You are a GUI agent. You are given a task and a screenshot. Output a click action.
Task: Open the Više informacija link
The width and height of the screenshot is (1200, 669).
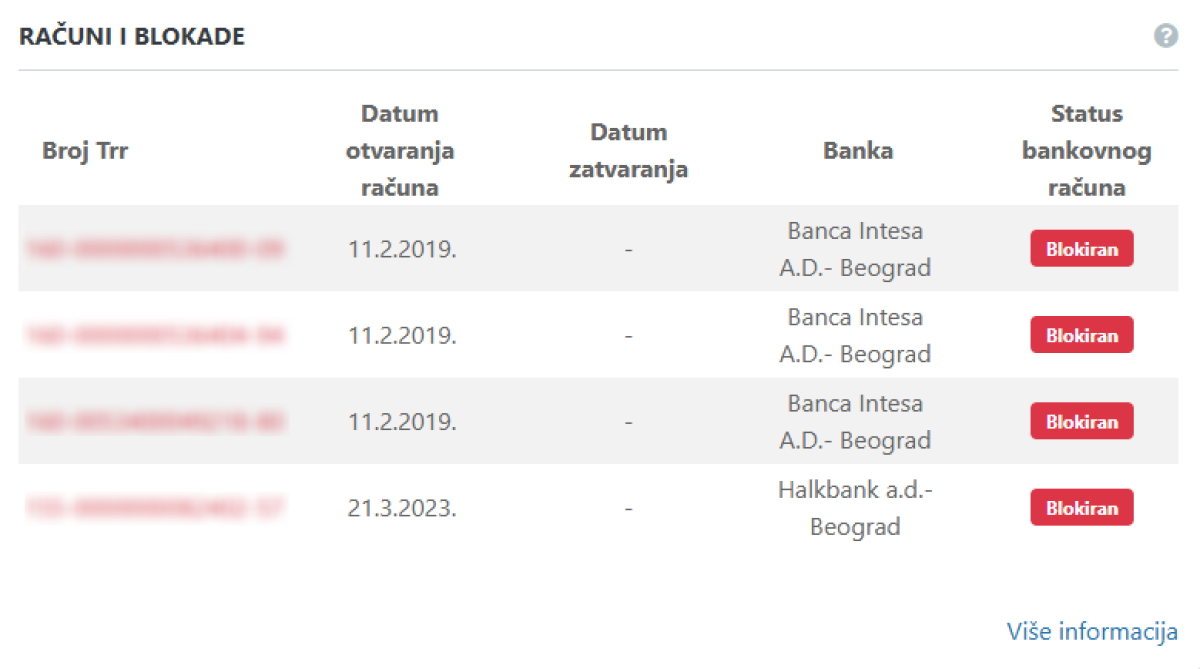tap(1092, 632)
